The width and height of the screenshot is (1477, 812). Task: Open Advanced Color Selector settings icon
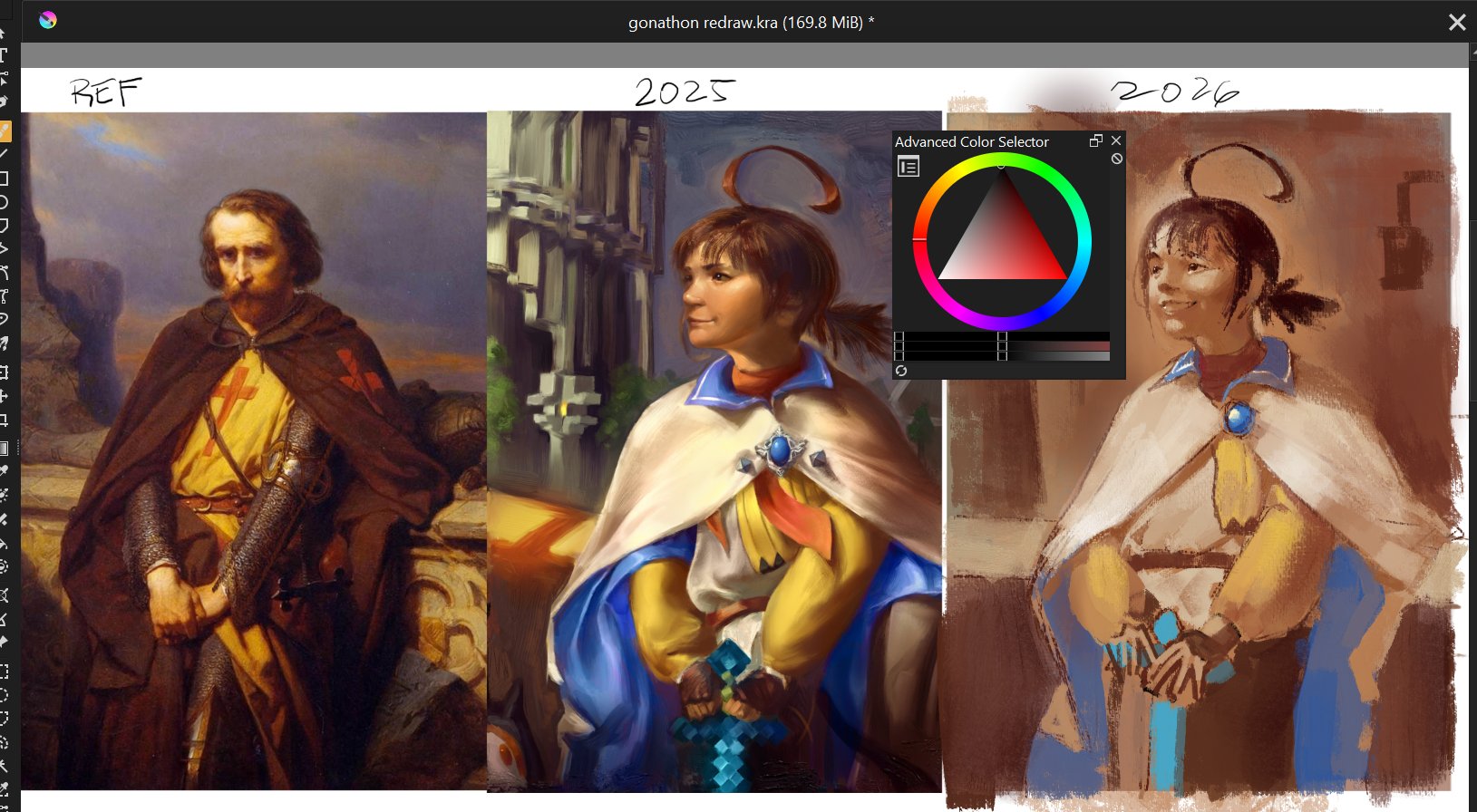pyautogui.click(x=908, y=167)
